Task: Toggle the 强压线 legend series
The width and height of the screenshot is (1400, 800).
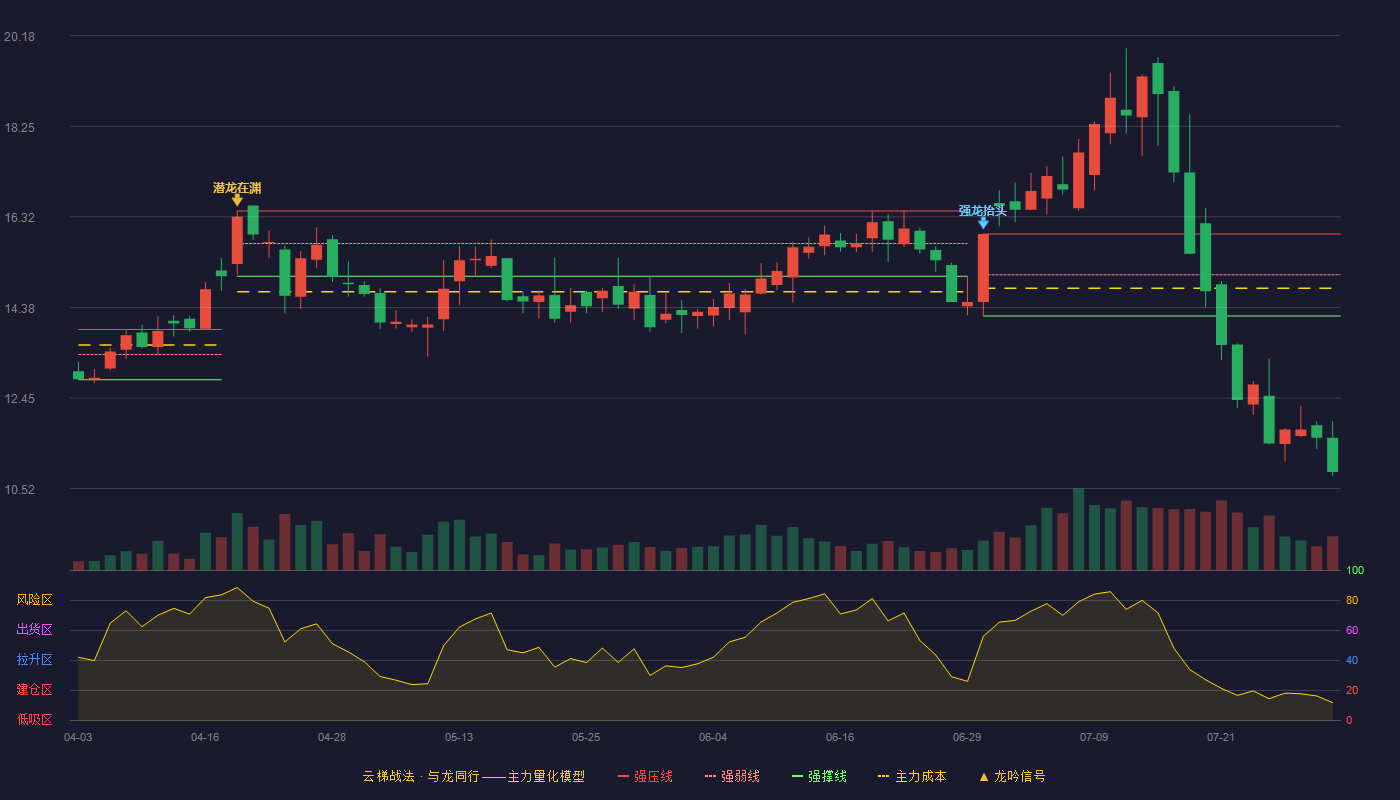Action: pos(645,776)
